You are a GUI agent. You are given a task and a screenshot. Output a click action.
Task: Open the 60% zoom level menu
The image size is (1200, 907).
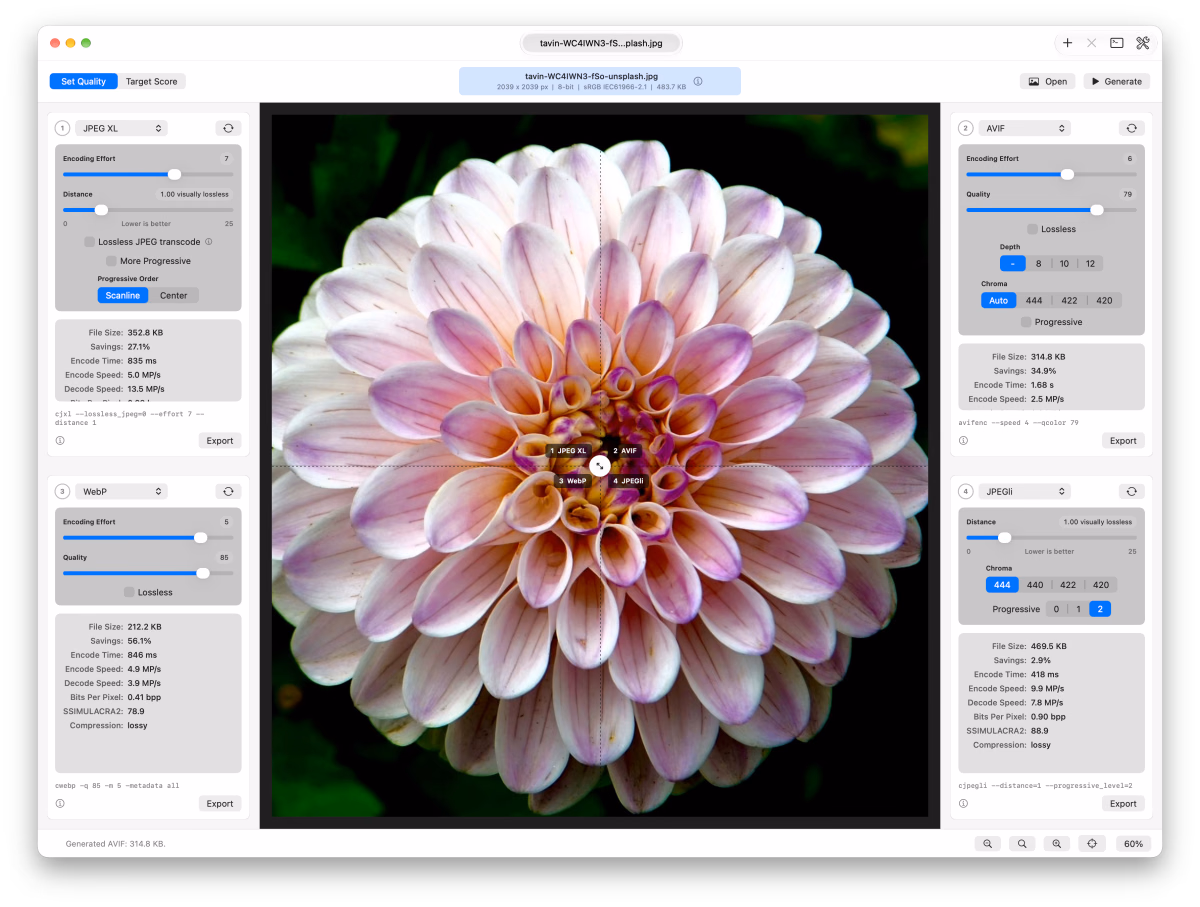tap(1133, 844)
